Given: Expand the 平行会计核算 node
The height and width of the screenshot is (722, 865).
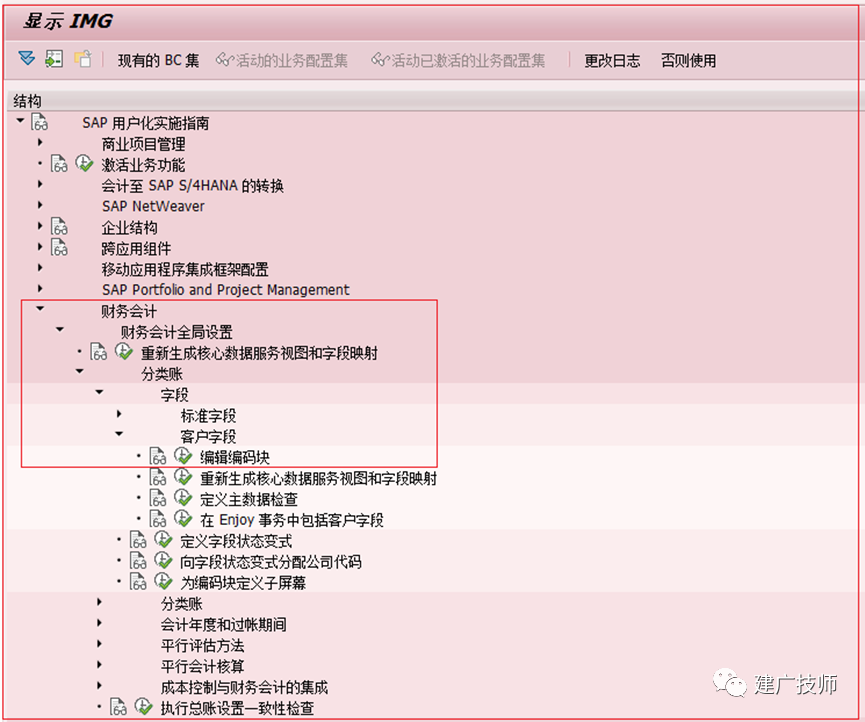Looking at the screenshot, I should [99, 665].
